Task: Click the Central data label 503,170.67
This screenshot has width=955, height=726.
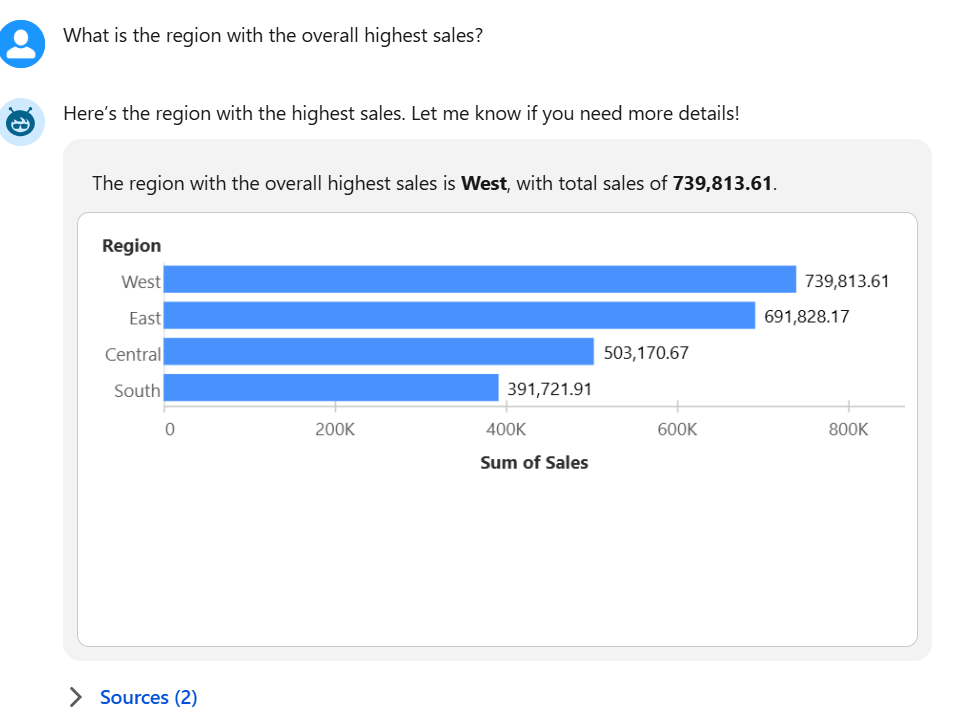Action: (x=646, y=353)
